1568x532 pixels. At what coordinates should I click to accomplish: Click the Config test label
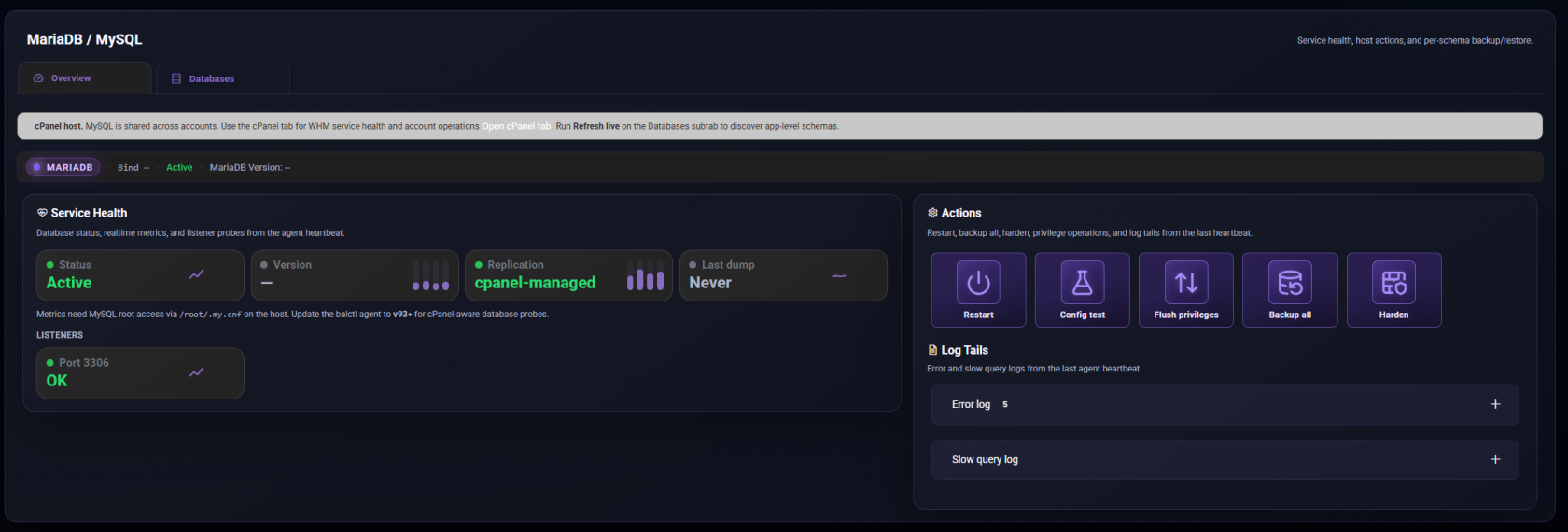[1082, 315]
